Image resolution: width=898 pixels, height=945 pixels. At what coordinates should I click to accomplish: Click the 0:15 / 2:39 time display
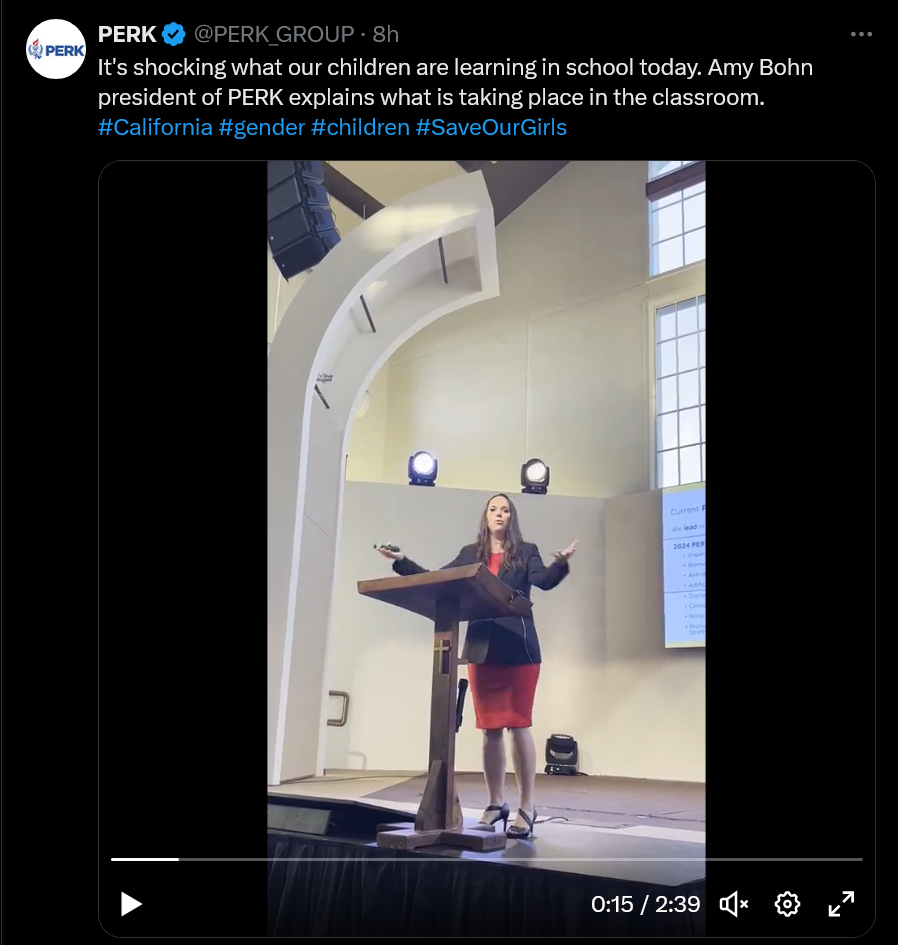[x=645, y=904]
